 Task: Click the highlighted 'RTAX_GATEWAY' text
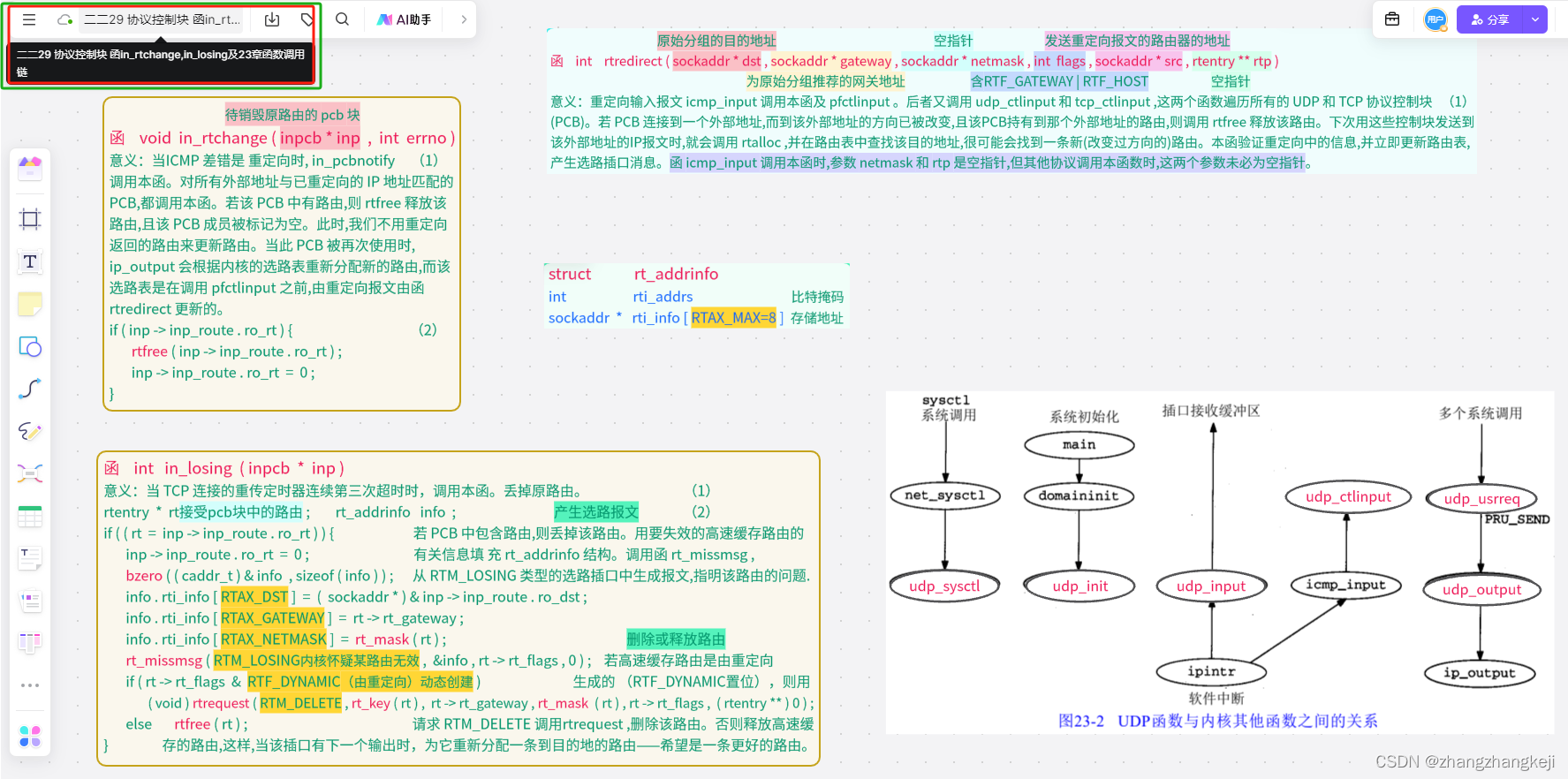pos(273,618)
